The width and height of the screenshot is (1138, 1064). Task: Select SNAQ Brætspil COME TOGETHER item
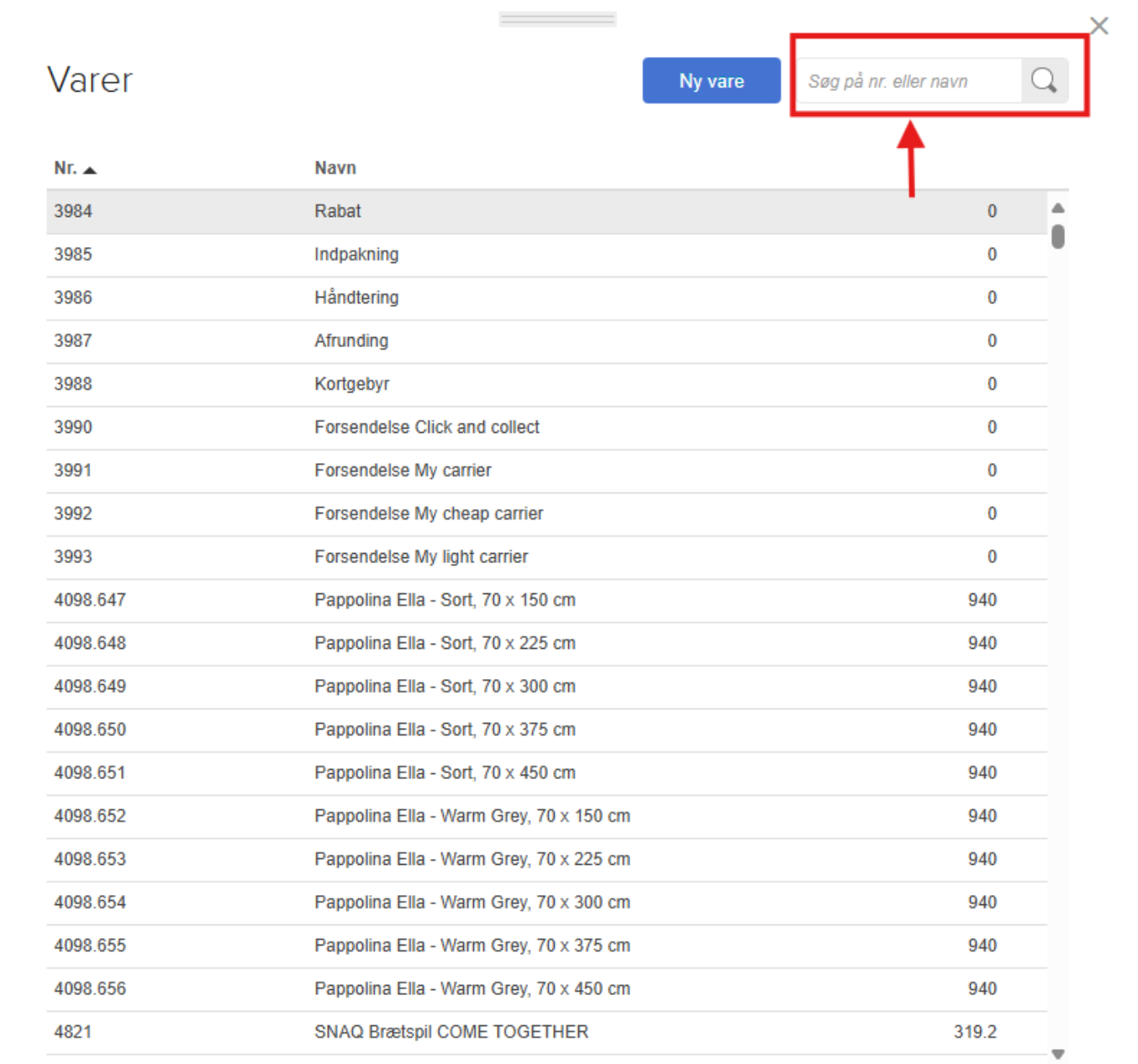click(450, 1032)
